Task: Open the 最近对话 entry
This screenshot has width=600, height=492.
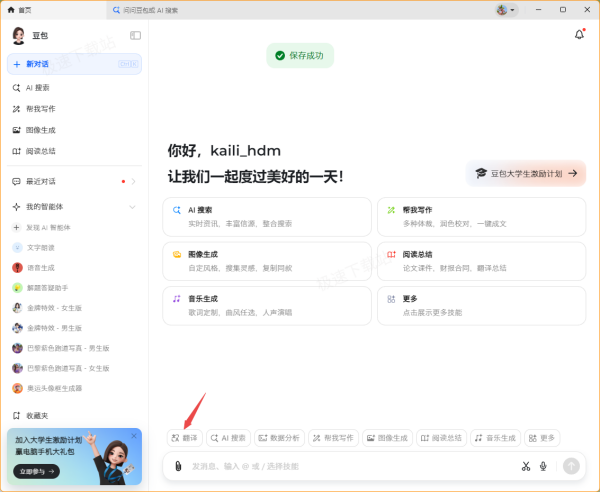Action: [74, 181]
